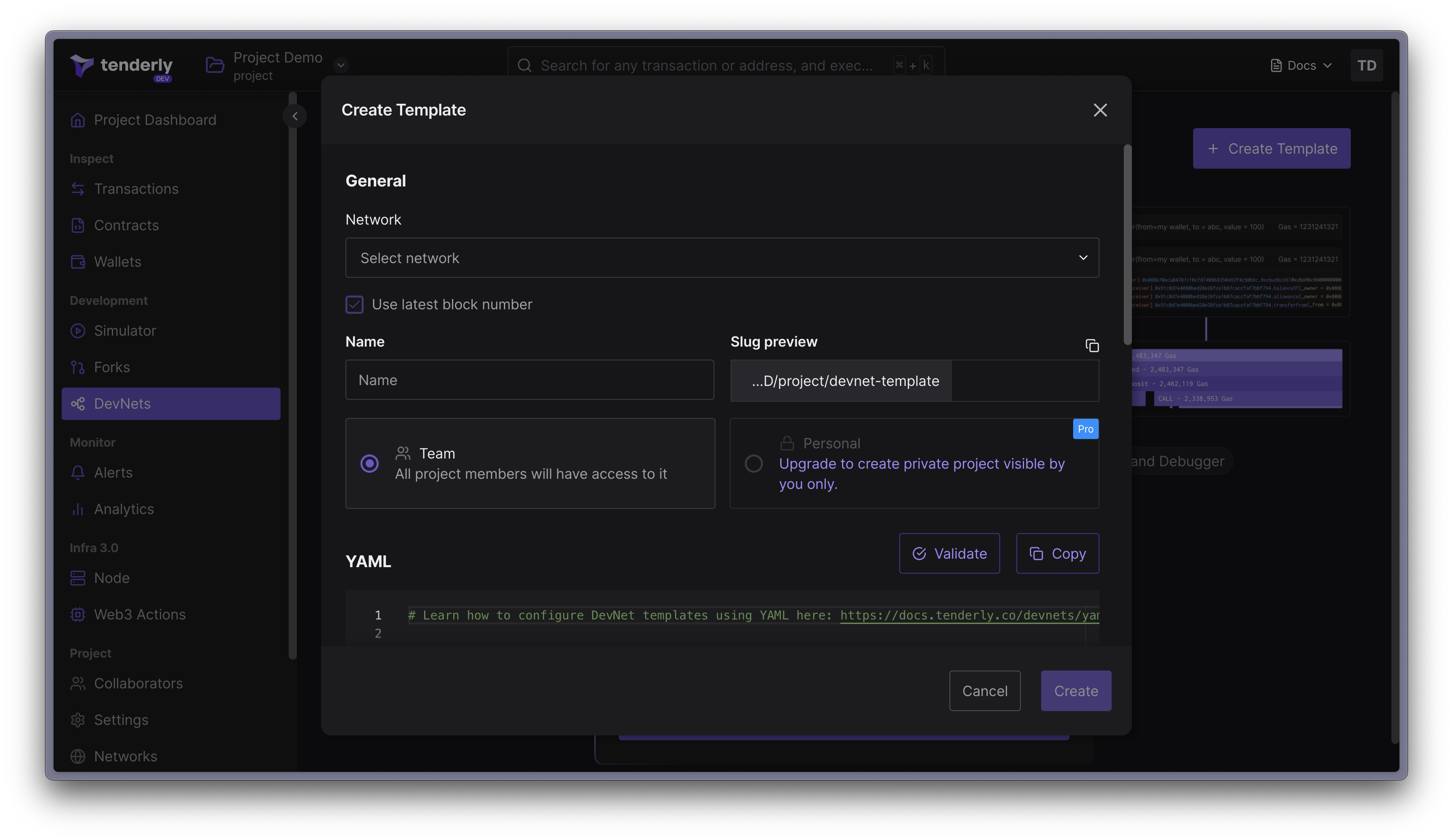
Task: Open Collaborators in sidebar
Action: coord(171,684)
